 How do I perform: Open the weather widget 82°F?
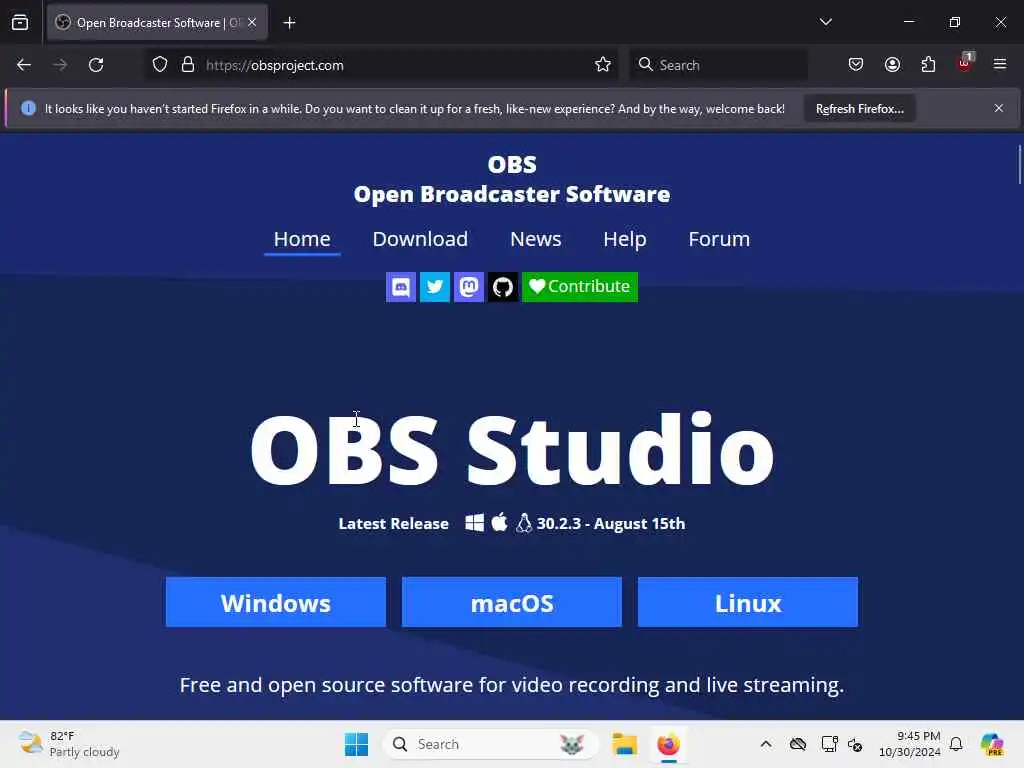click(69, 744)
